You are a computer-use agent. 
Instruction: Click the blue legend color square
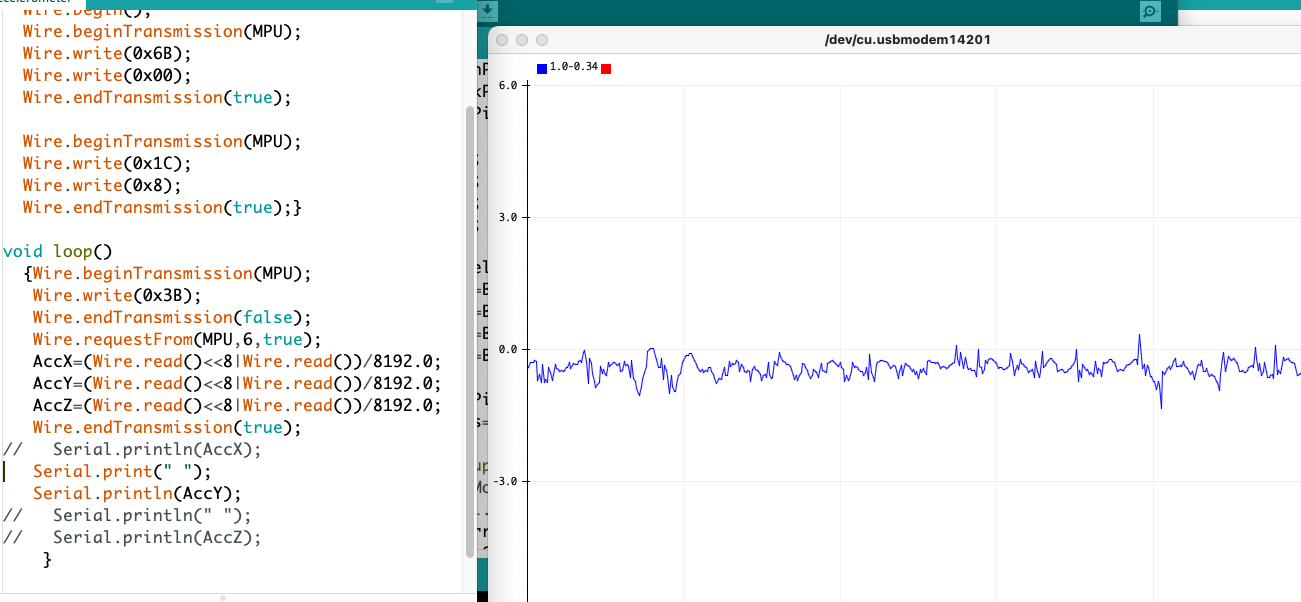click(x=542, y=68)
